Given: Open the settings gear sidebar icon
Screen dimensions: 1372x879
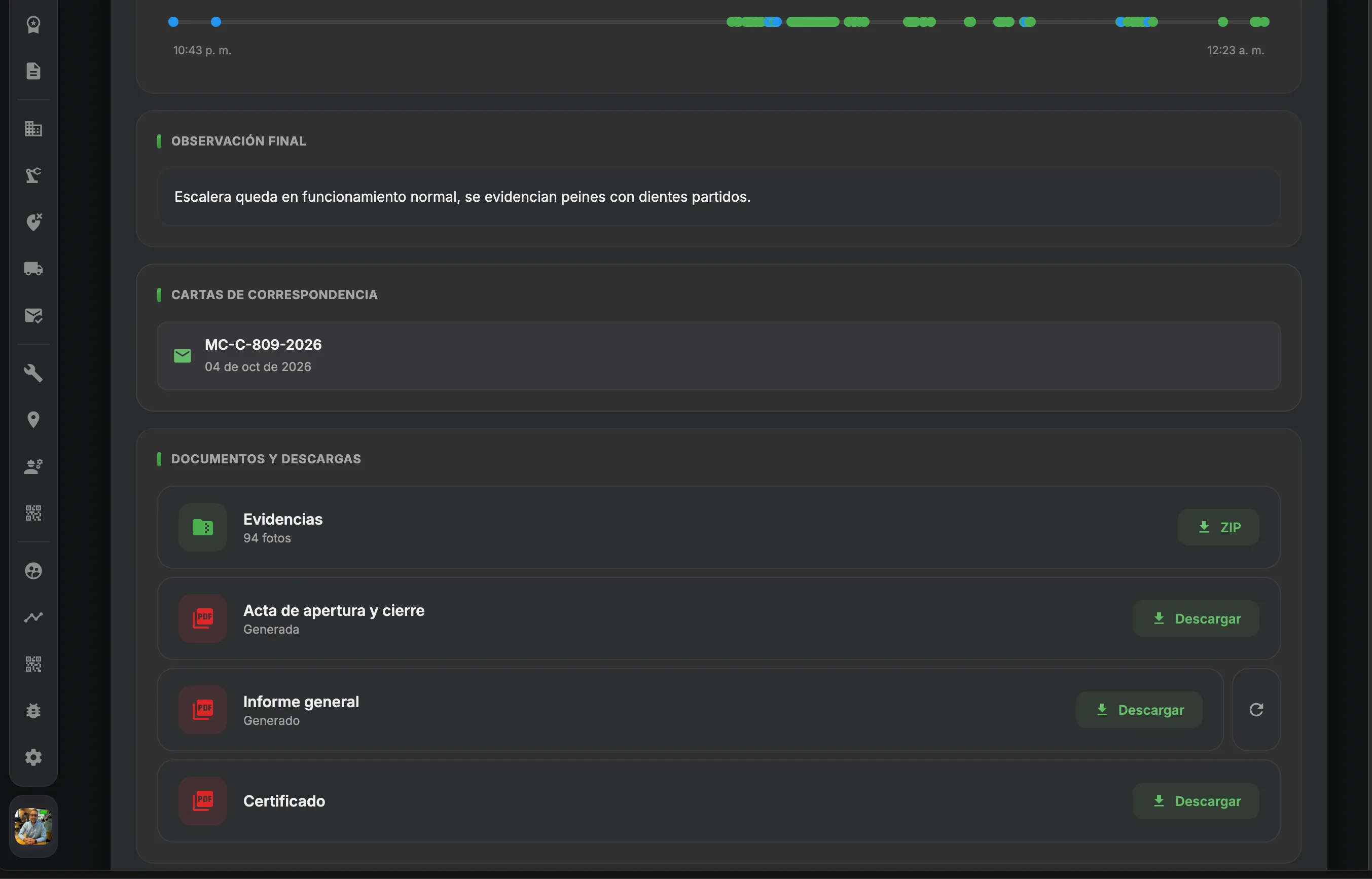Looking at the screenshot, I should pos(33,757).
